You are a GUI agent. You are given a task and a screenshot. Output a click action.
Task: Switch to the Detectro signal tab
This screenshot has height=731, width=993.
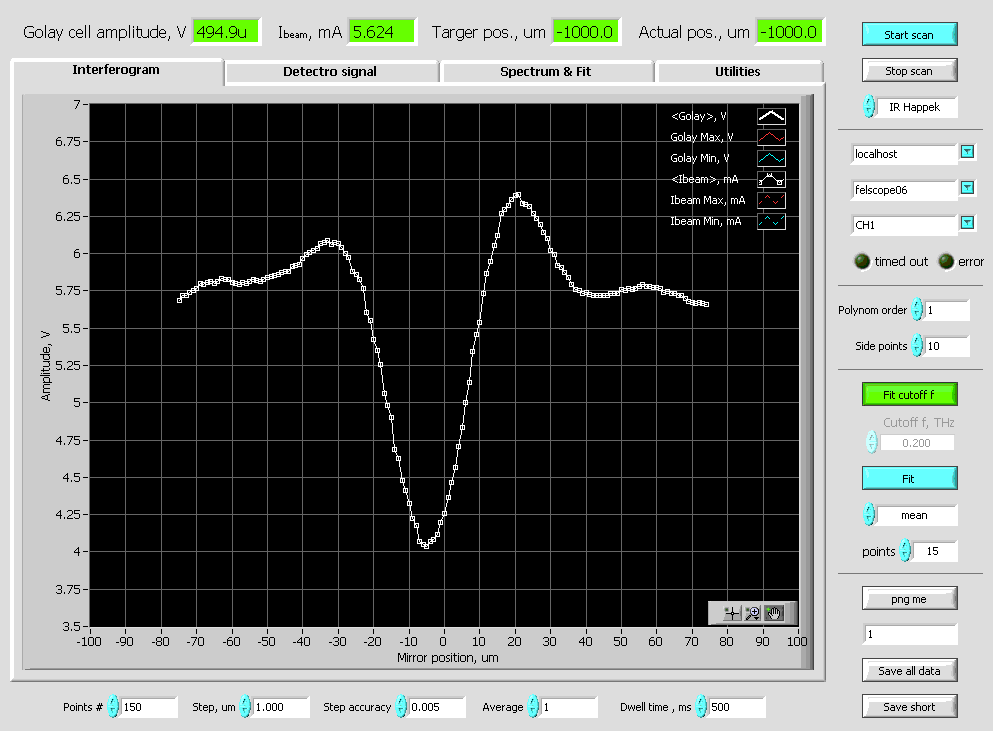point(330,72)
